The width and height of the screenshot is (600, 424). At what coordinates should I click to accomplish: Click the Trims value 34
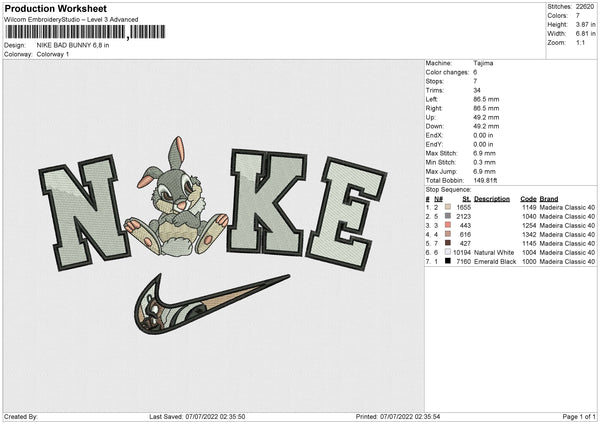pos(477,90)
